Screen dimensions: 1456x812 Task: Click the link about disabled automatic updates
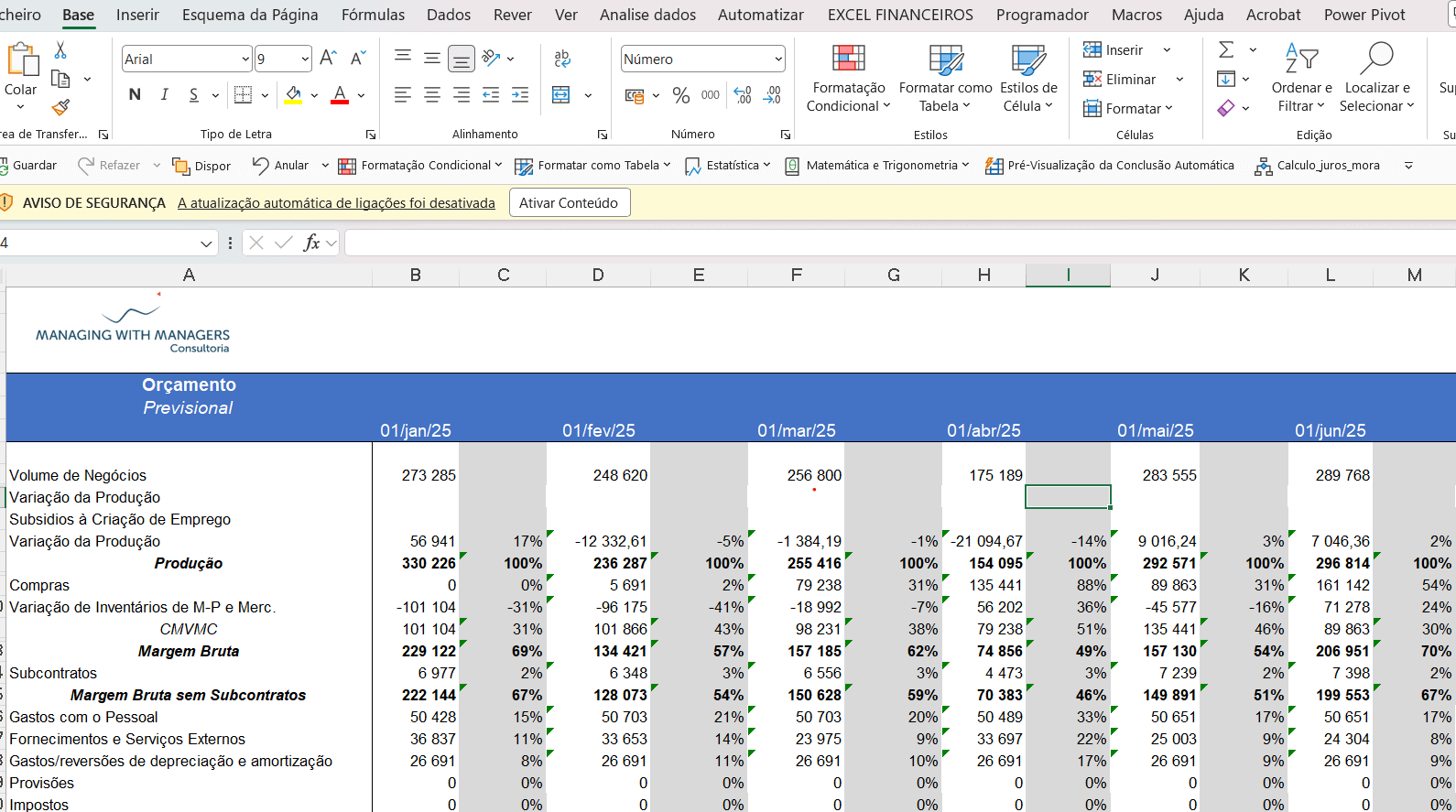[x=336, y=203]
